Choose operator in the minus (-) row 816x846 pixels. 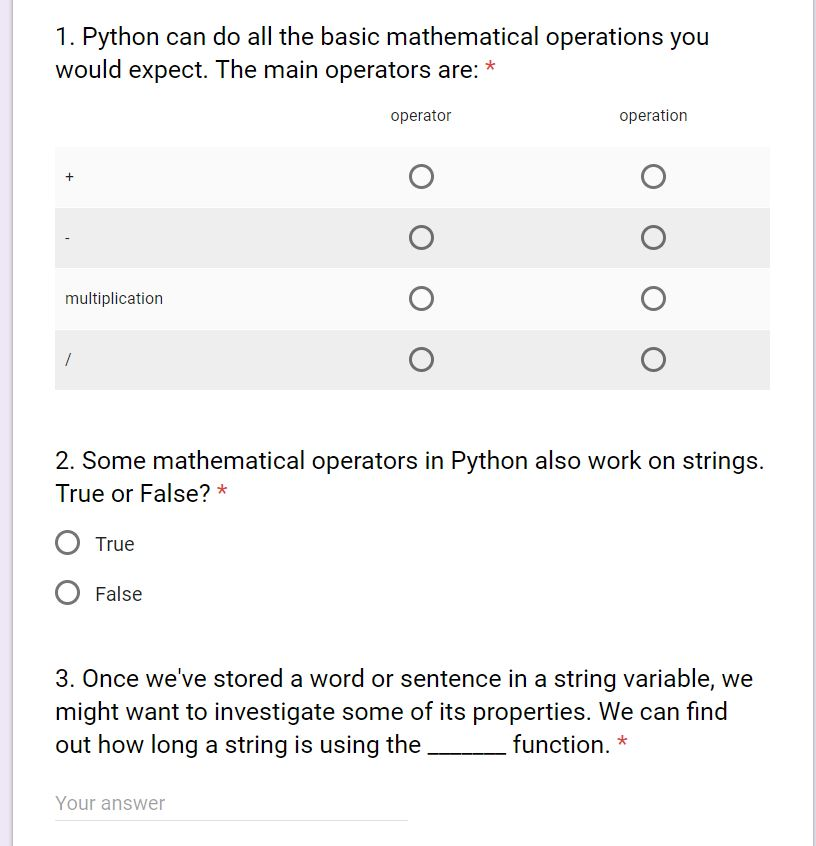(421, 238)
